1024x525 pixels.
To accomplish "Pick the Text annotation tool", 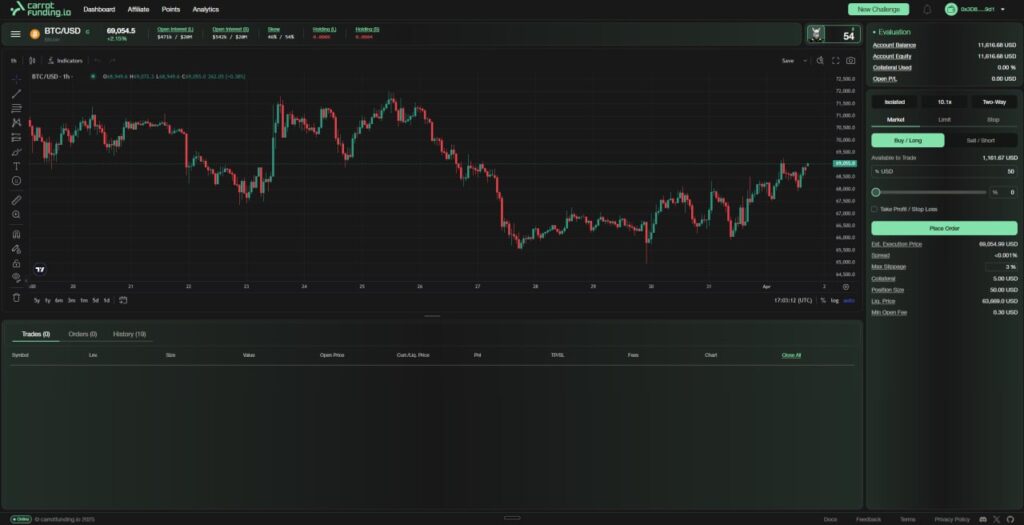I will [x=16, y=166].
